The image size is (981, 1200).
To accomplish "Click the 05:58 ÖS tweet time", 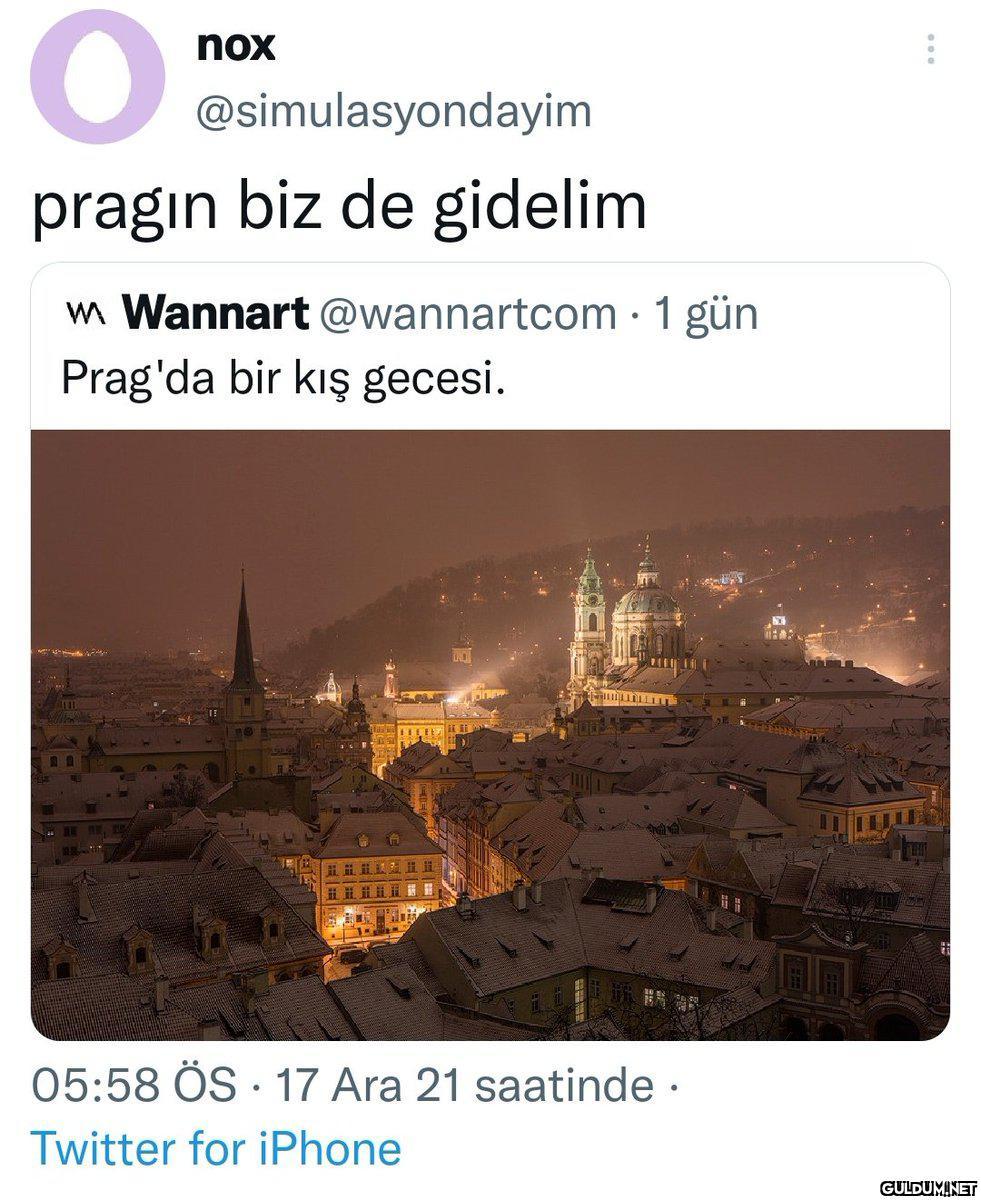I will pos(134,1085).
